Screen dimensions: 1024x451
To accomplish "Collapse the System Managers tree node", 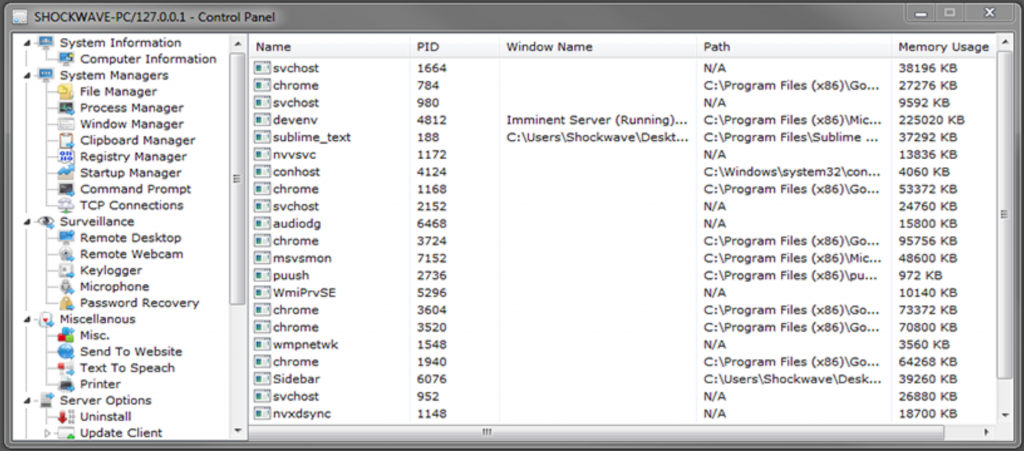I will [x=27, y=75].
